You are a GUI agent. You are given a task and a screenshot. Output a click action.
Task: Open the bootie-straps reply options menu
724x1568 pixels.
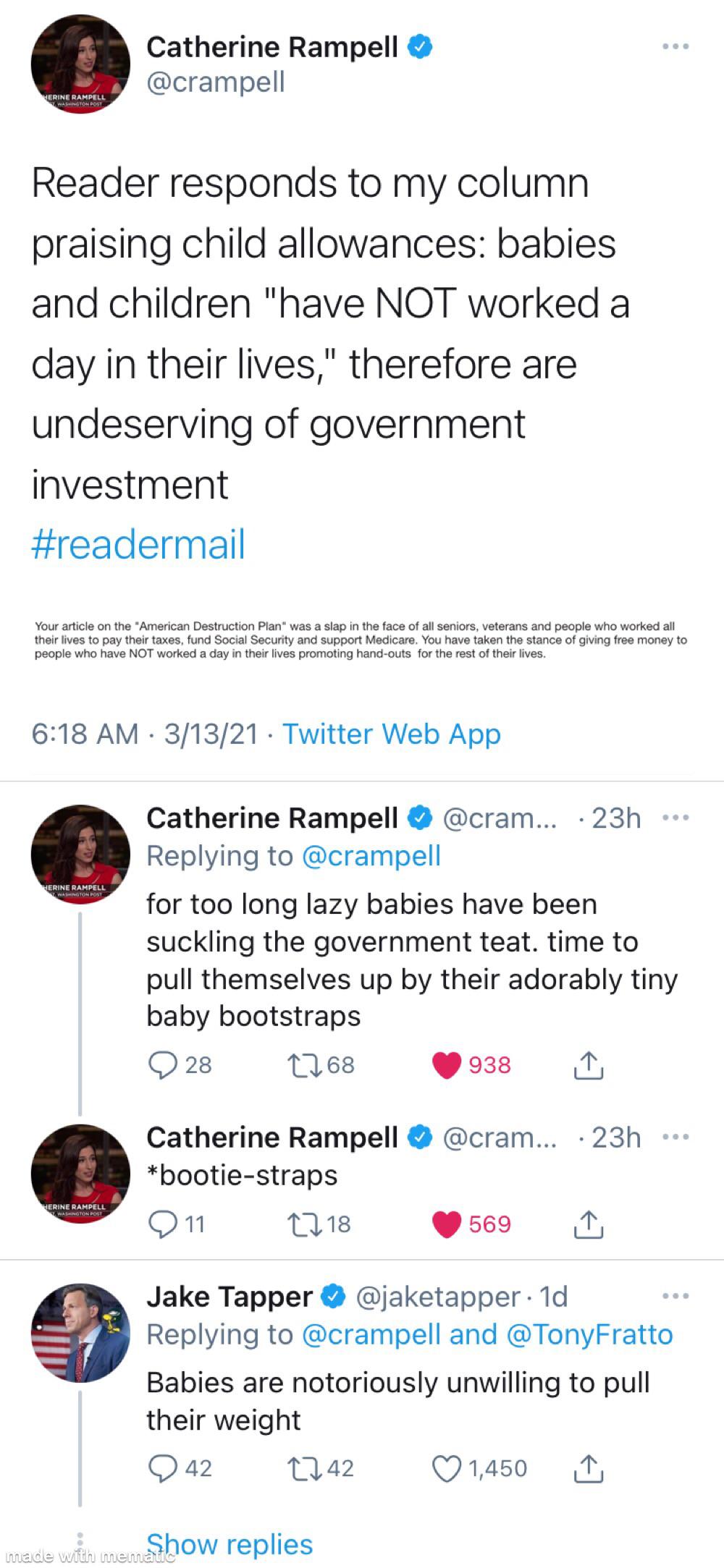tap(676, 1136)
